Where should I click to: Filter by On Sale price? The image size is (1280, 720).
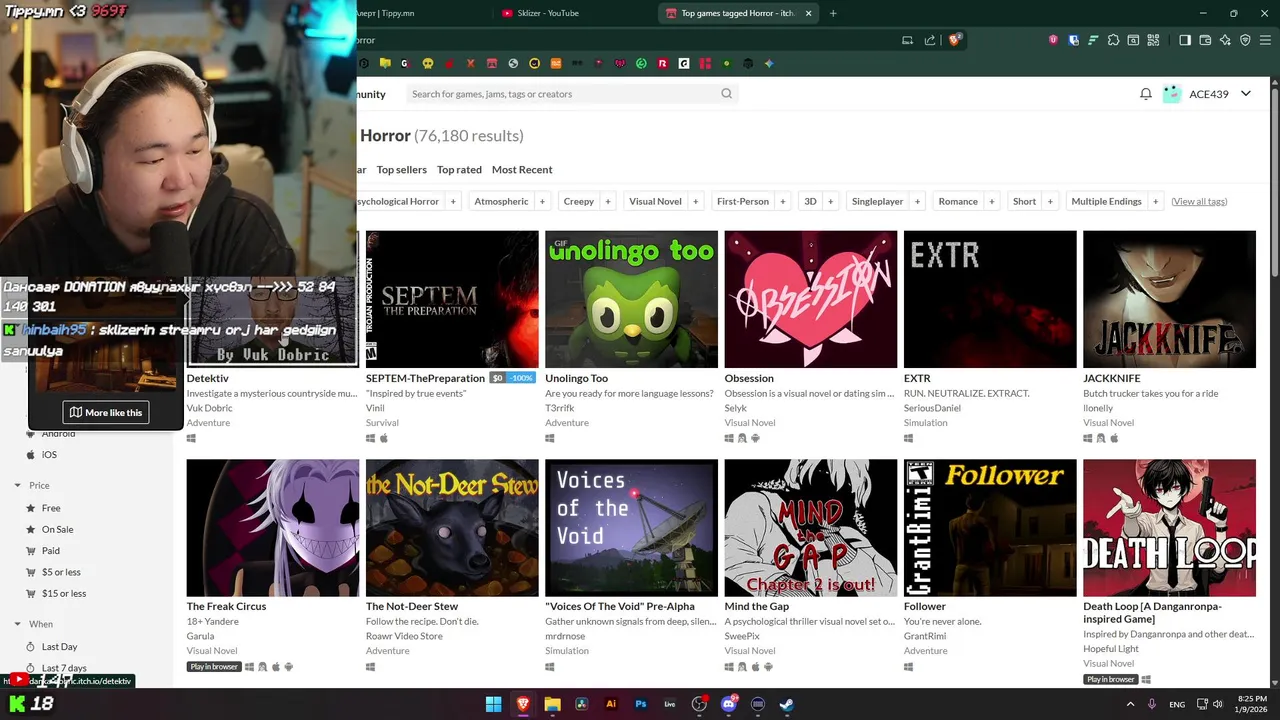click(x=57, y=529)
